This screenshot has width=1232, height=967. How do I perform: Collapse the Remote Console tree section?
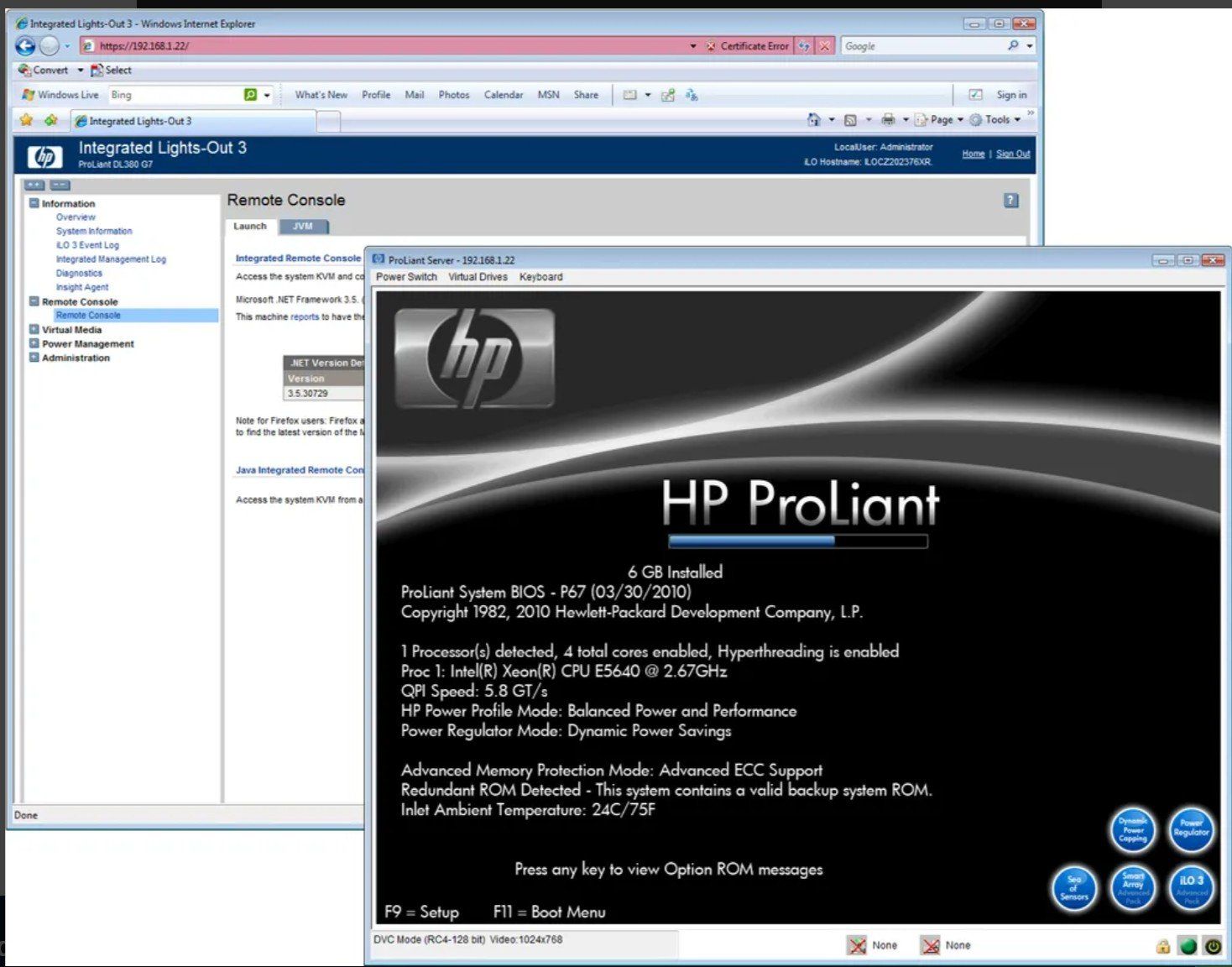point(34,301)
